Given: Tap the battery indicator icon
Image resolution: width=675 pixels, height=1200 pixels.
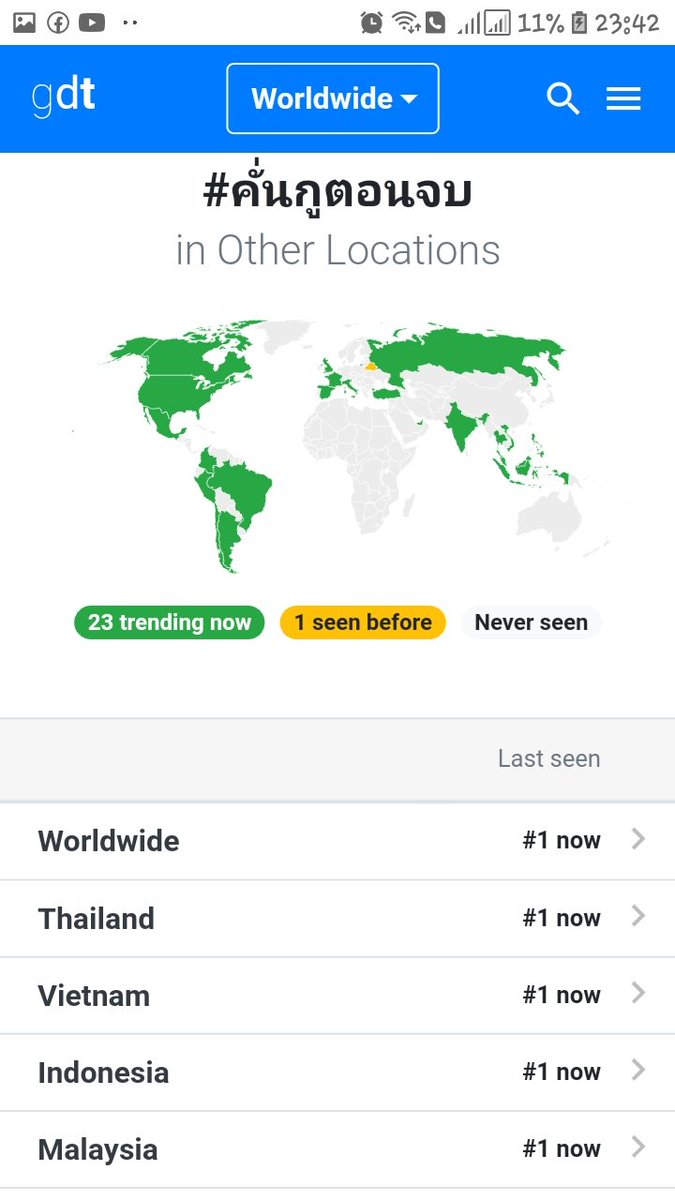Looking at the screenshot, I should tap(579, 22).
